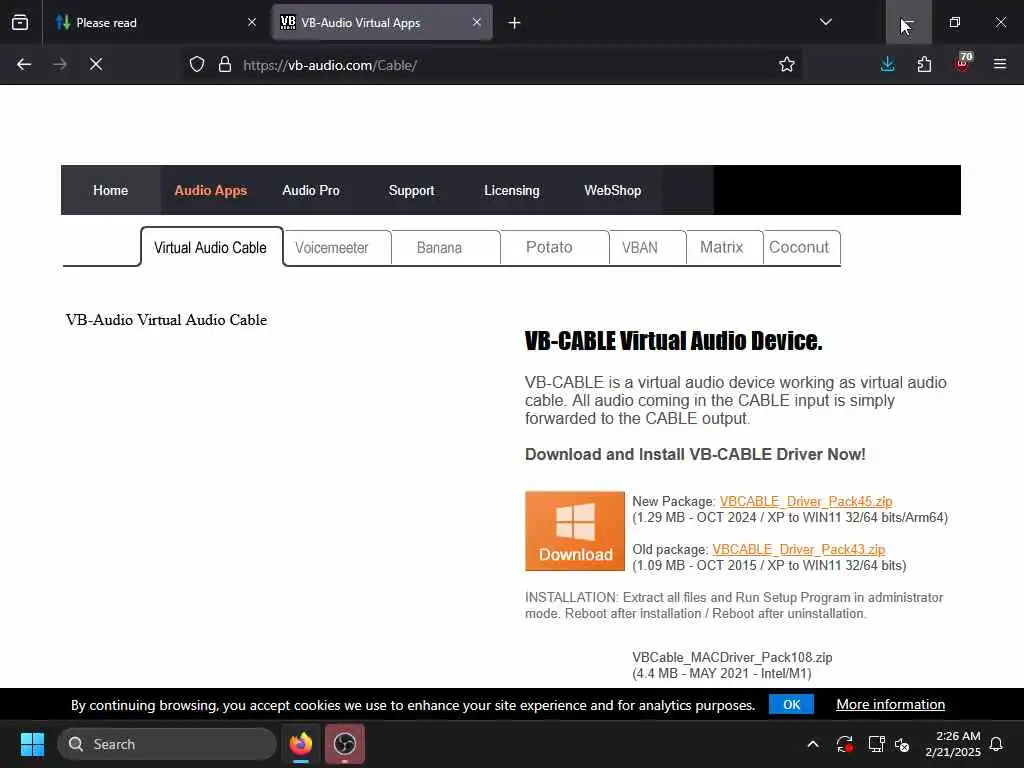The width and height of the screenshot is (1024, 768).
Task: Switch to Banana tab
Action: (440, 248)
